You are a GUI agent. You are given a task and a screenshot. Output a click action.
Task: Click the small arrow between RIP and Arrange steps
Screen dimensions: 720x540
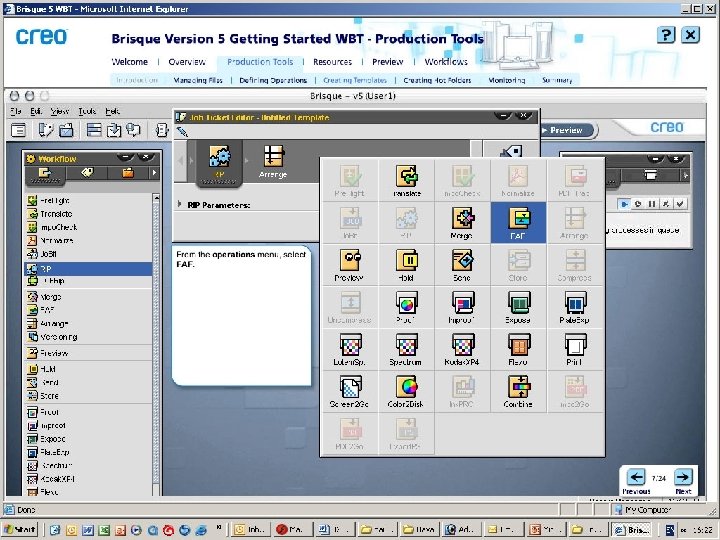pyautogui.click(x=247, y=161)
